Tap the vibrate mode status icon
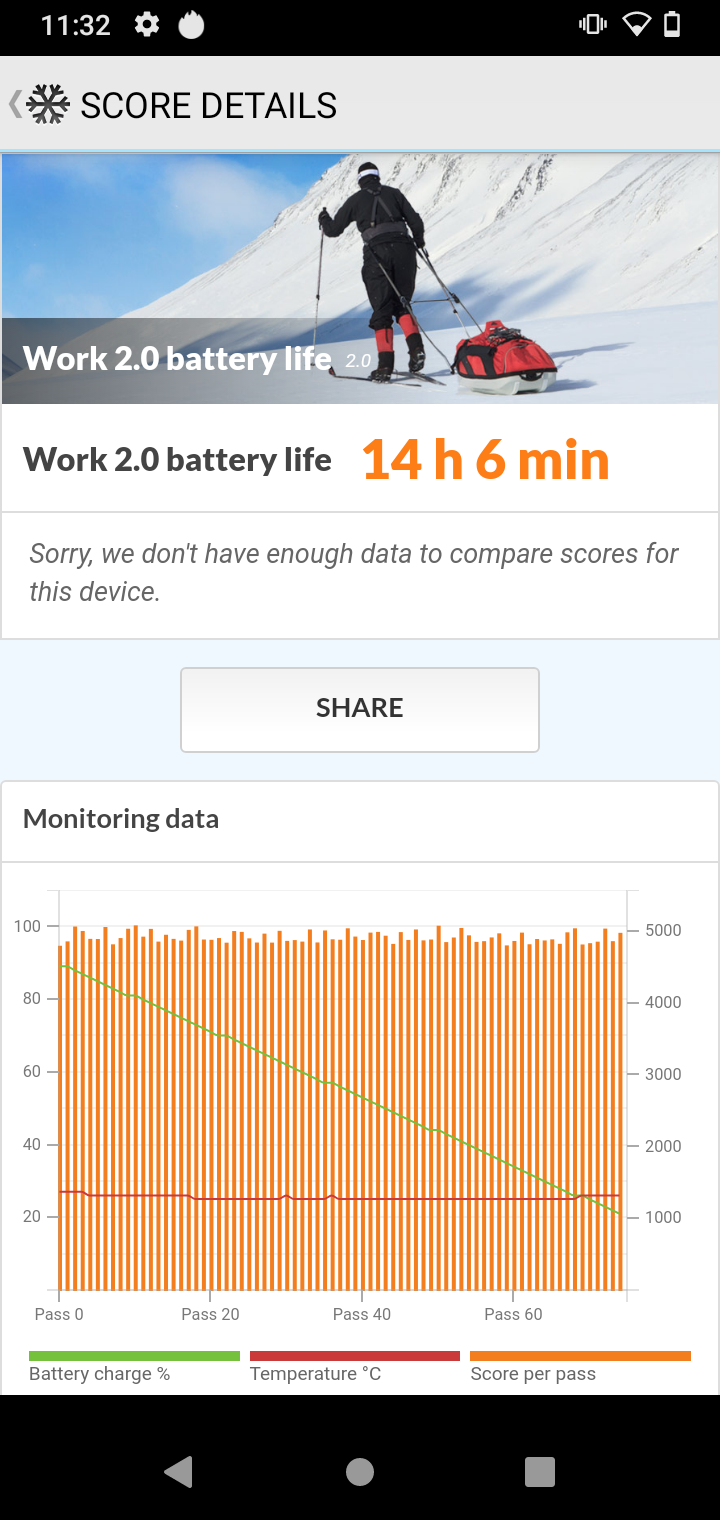Viewport: 720px width, 1520px height. (x=593, y=25)
